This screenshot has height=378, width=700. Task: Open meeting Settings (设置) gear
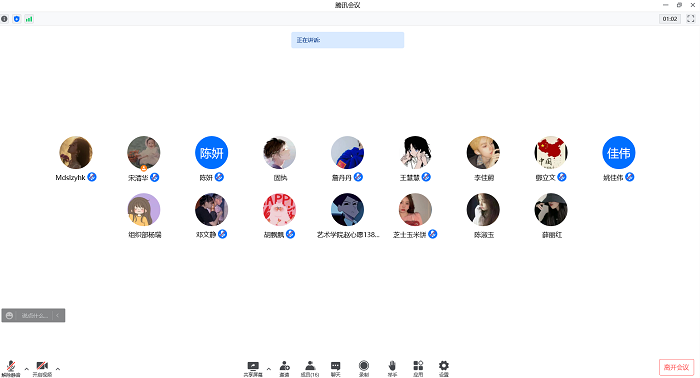pos(444,369)
